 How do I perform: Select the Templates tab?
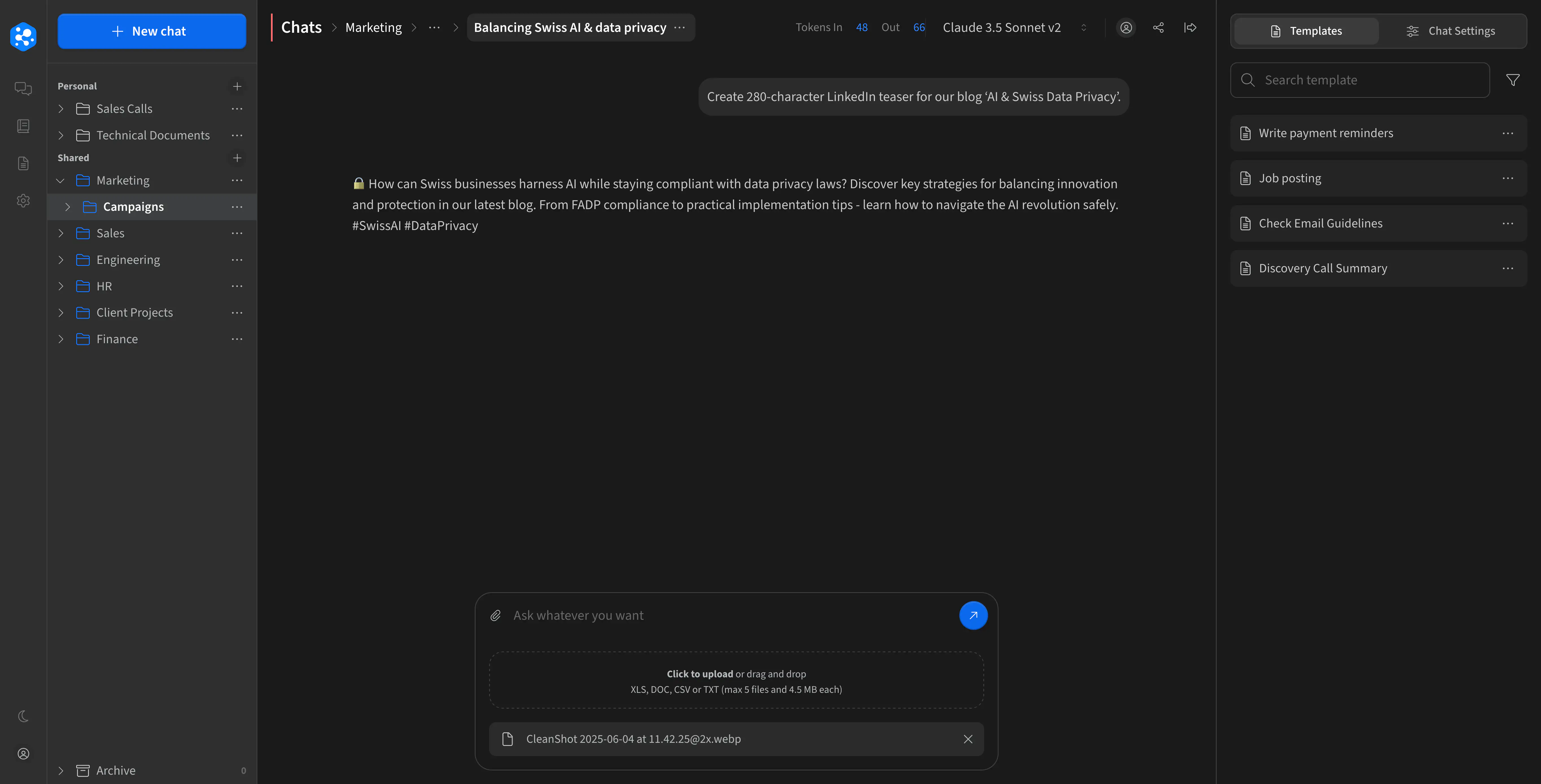[x=1306, y=31]
